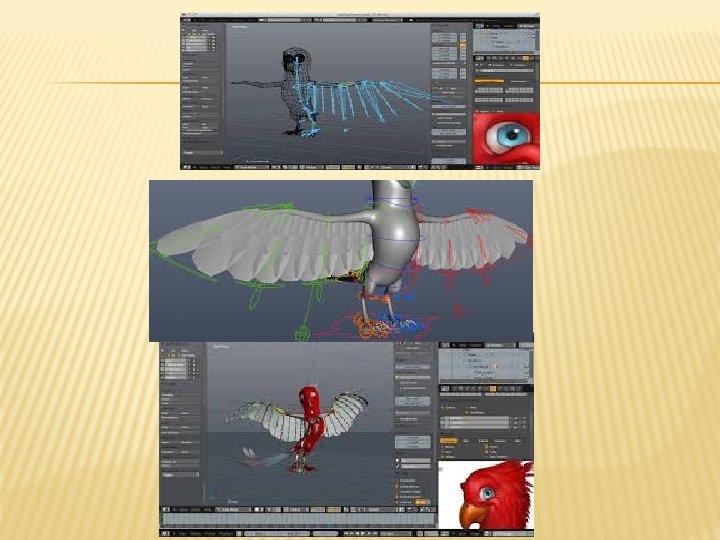Toggle the upper white checkbox in bottom sidebar panel
This screenshot has width=720, height=540.
tap(398, 460)
